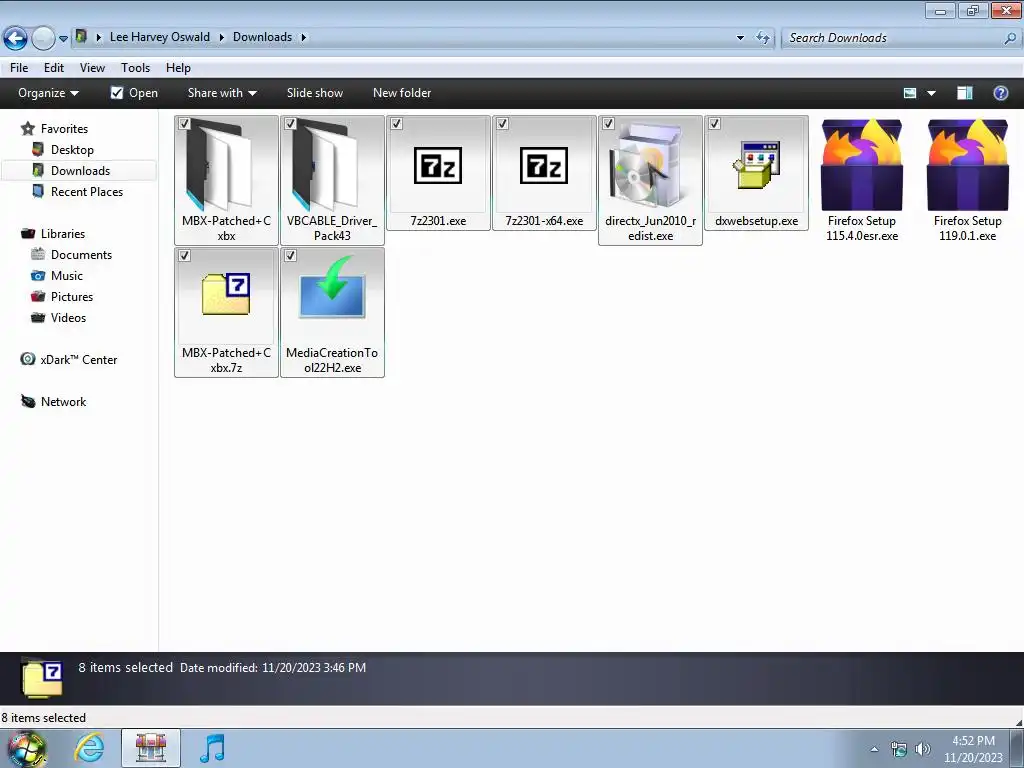The image size is (1024, 768).
Task: Open the view options dropdown arrow
Action: (x=932, y=93)
